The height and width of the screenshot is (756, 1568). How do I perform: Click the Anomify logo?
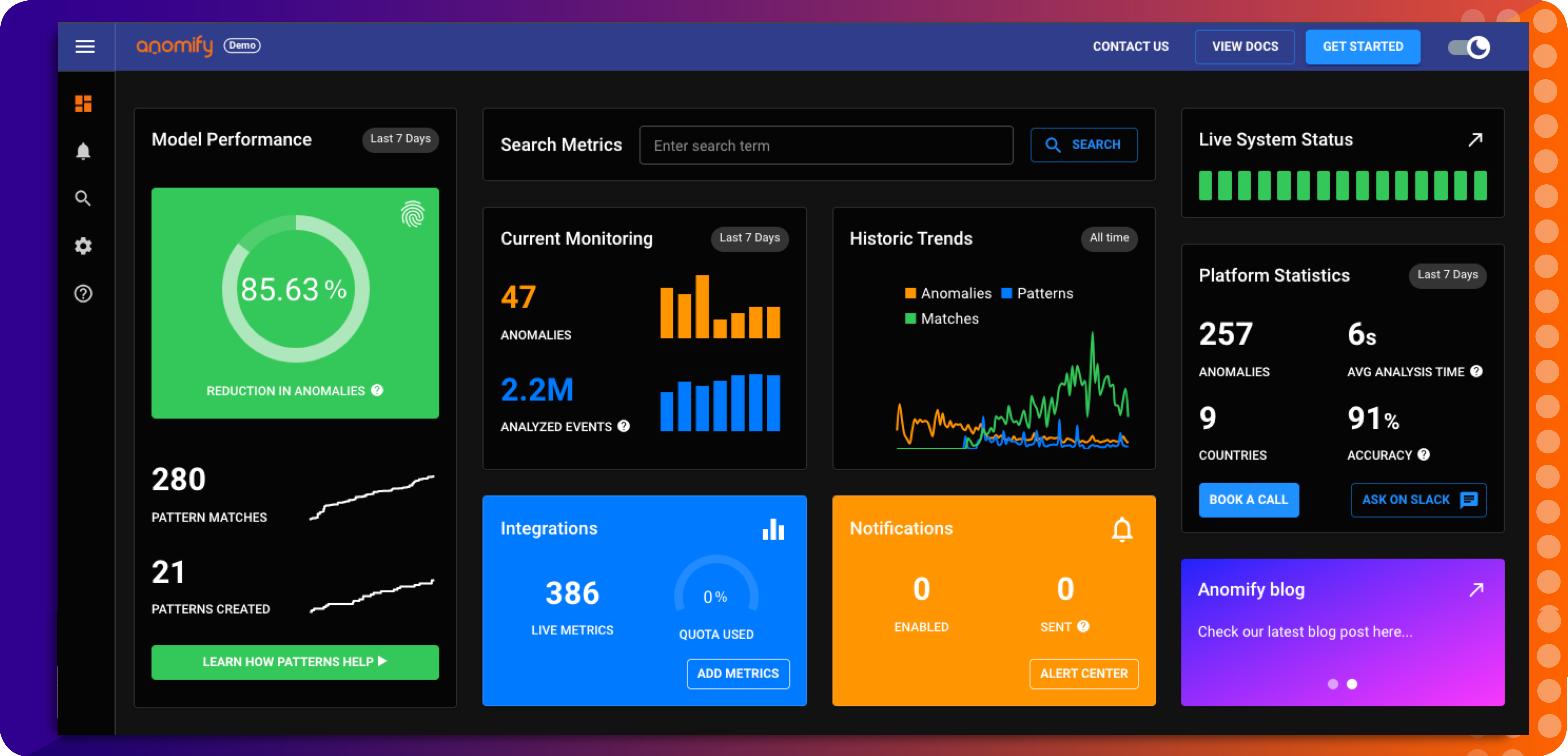[x=174, y=46]
